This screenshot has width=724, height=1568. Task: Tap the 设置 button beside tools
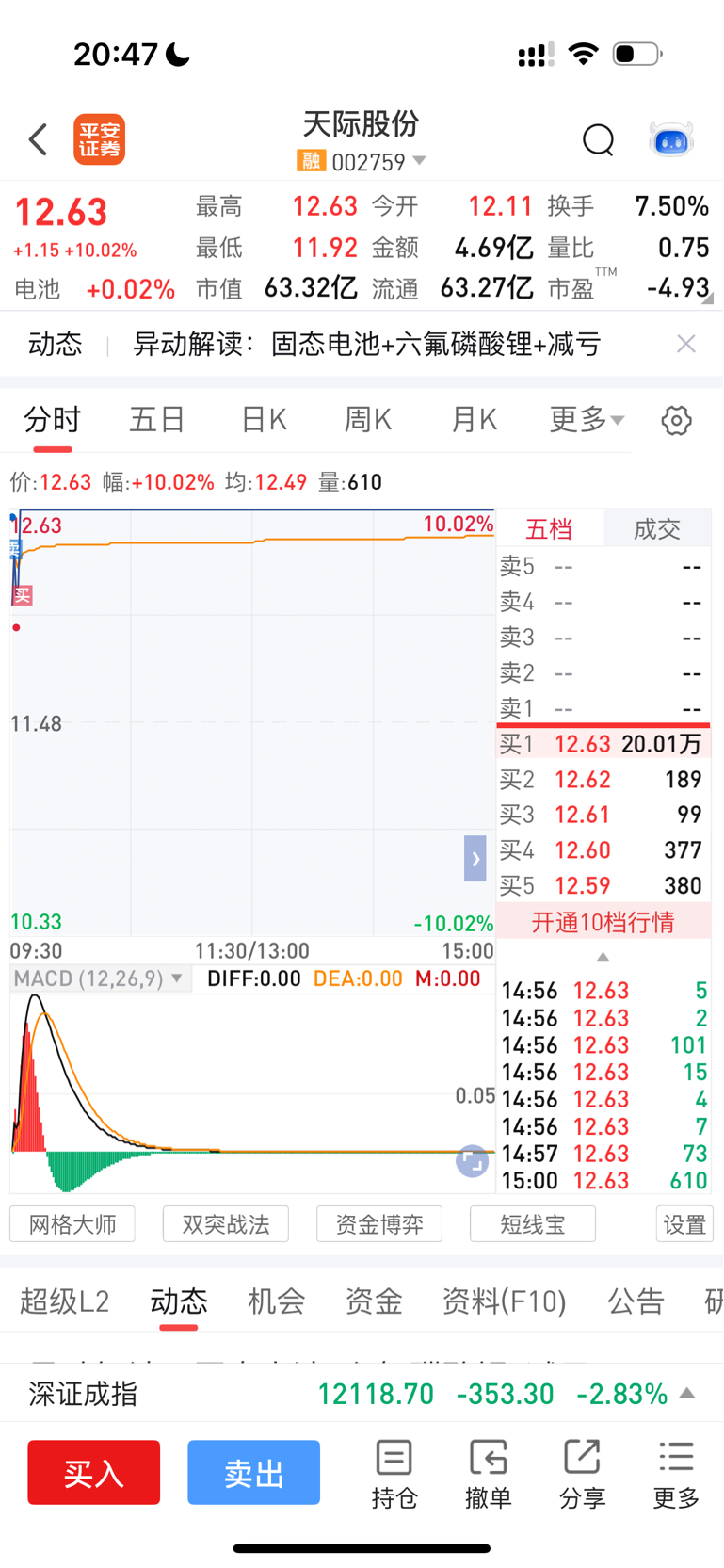[x=684, y=1224]
